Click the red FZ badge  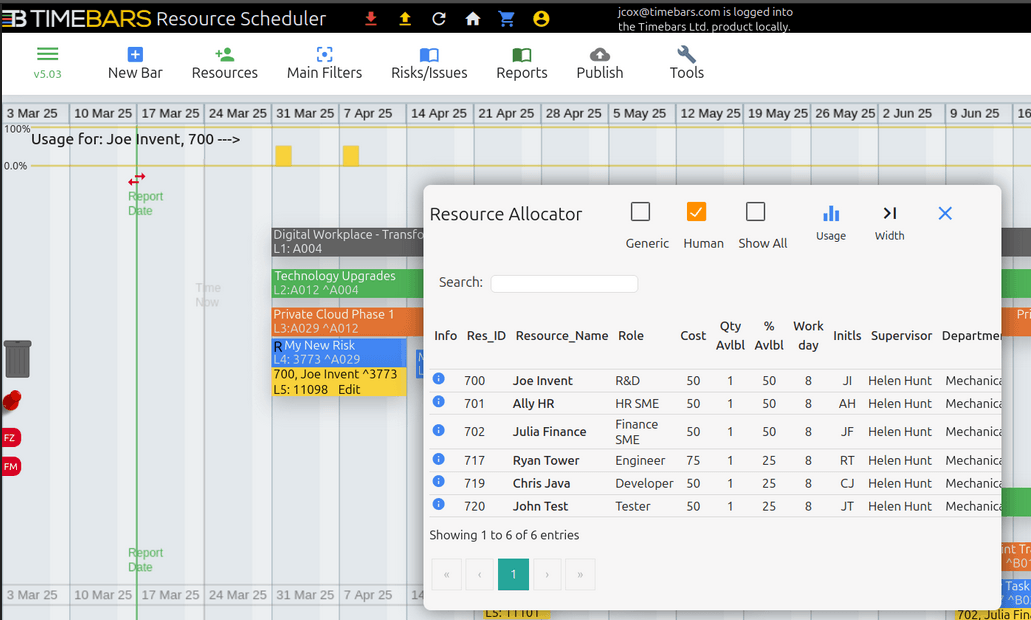(x=11, y=438)
